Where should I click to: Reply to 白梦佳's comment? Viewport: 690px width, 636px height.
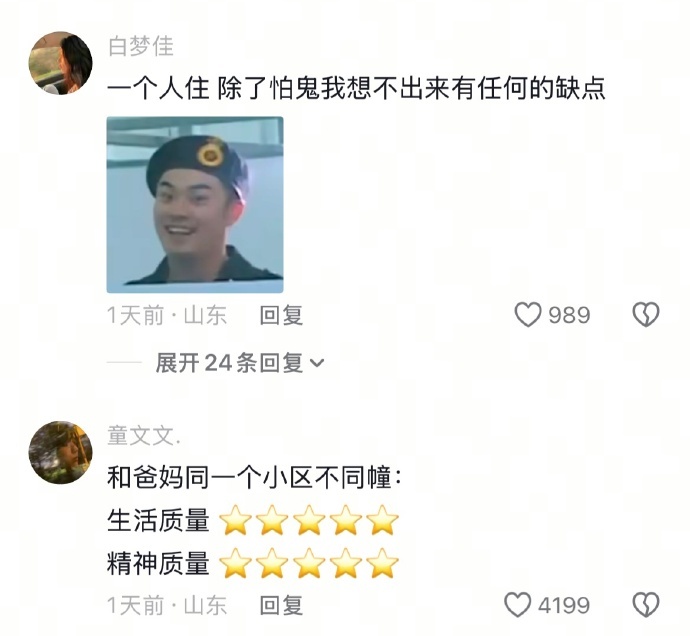click(281, 315)
